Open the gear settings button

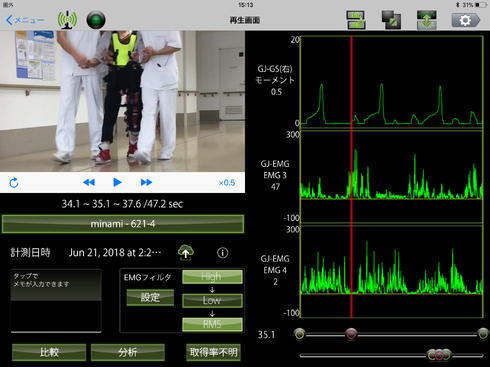point(466,20)
